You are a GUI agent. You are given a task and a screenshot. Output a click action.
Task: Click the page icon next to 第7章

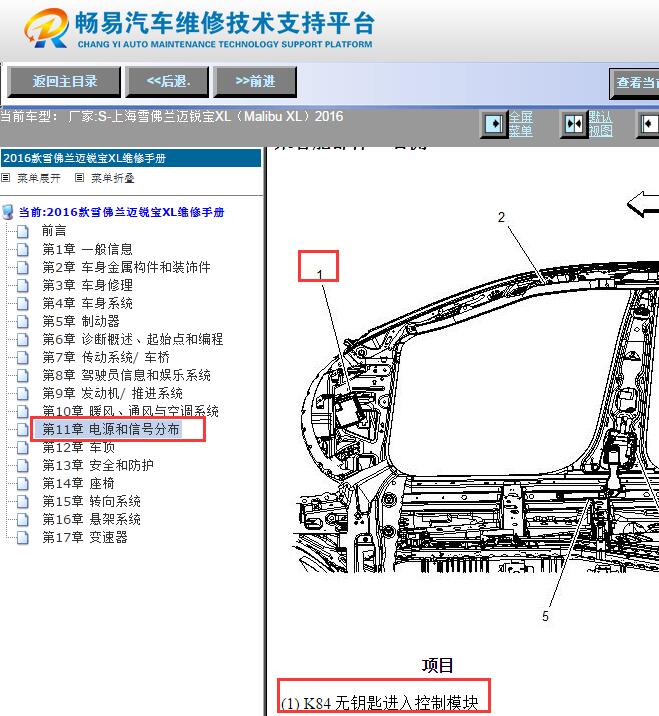click(23, 358)
